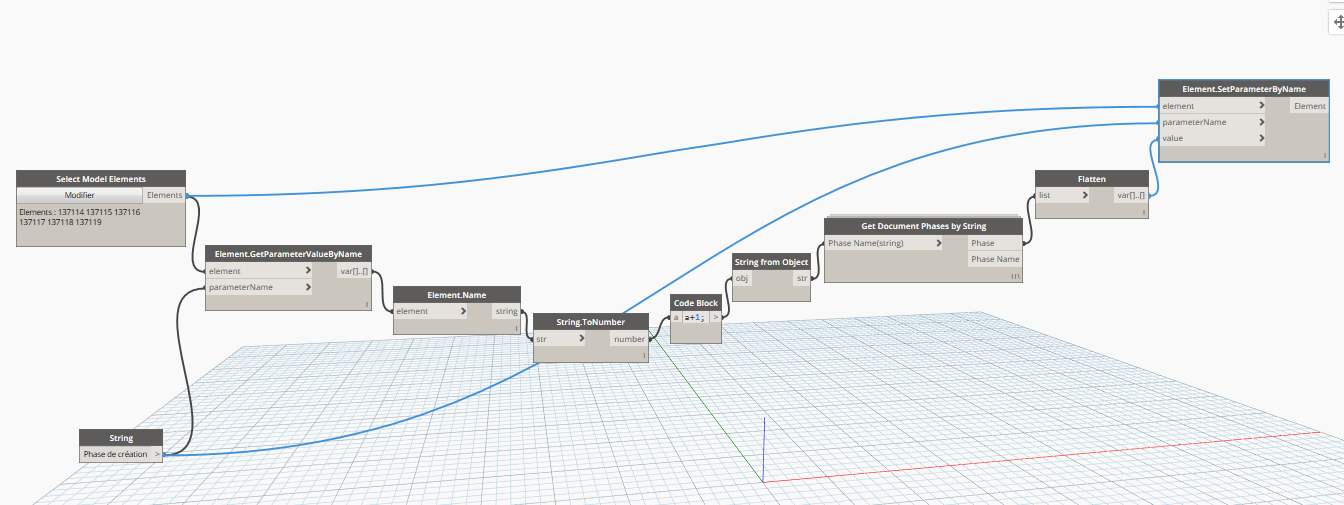Select the Element.SetParameterByName node title bar

pos(1243,89)
